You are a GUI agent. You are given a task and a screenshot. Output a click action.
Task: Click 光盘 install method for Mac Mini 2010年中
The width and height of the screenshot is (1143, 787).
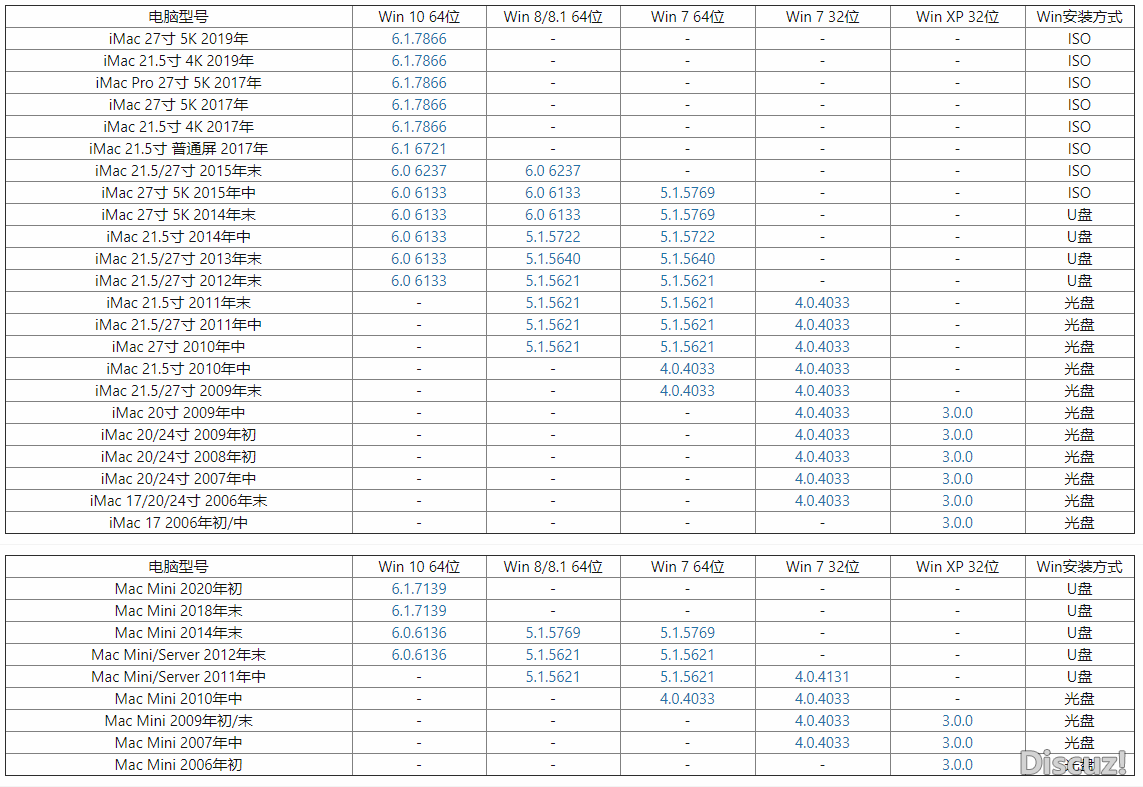[1080, 699]
